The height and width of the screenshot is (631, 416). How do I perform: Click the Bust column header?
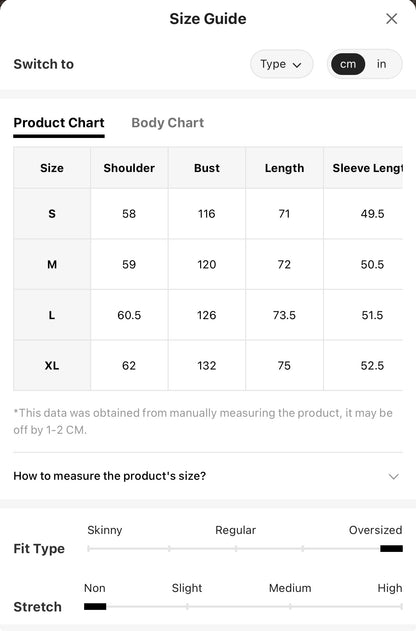tap(207, 168)
